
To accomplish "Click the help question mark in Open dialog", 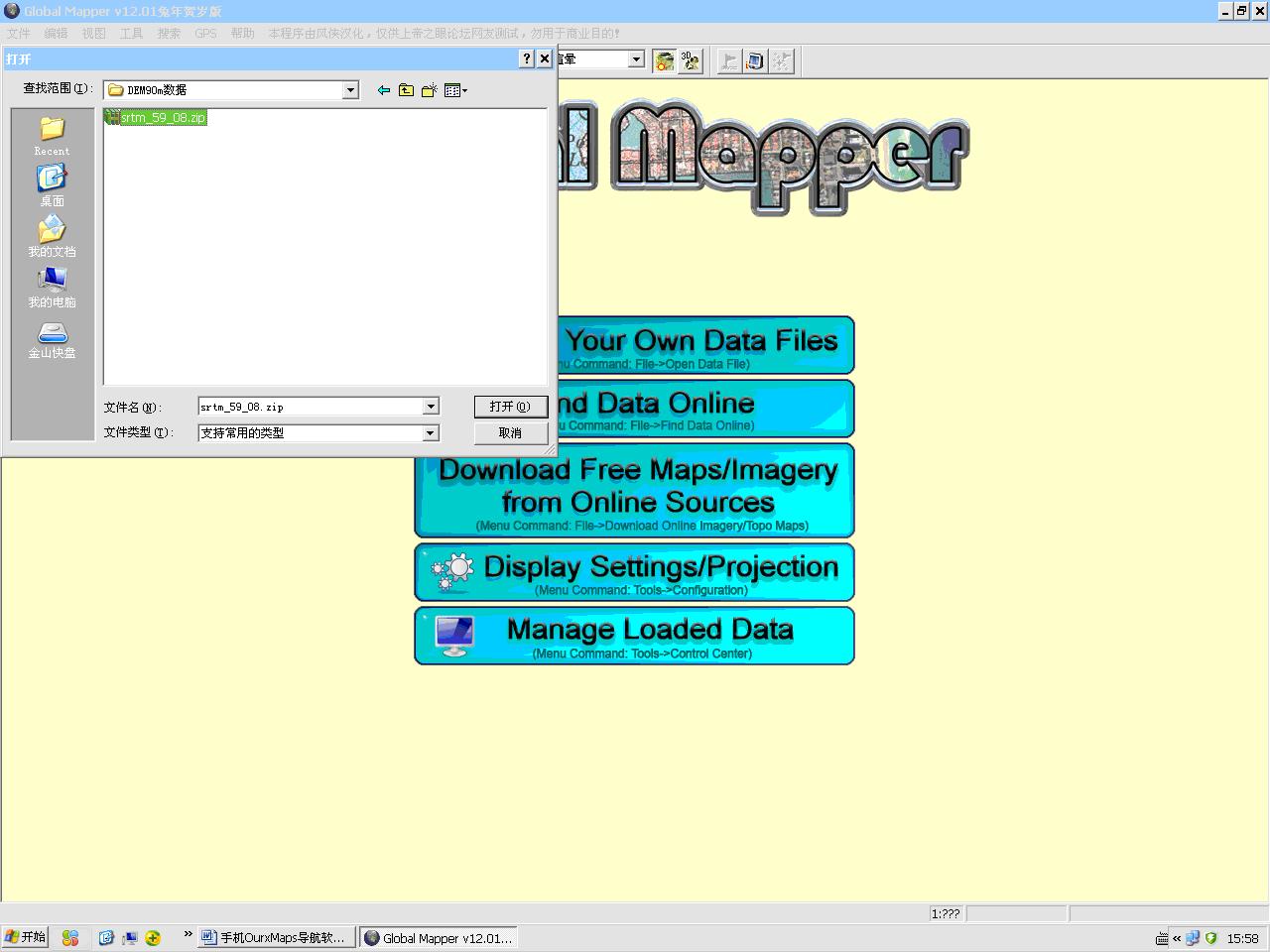I will point(527,59).
